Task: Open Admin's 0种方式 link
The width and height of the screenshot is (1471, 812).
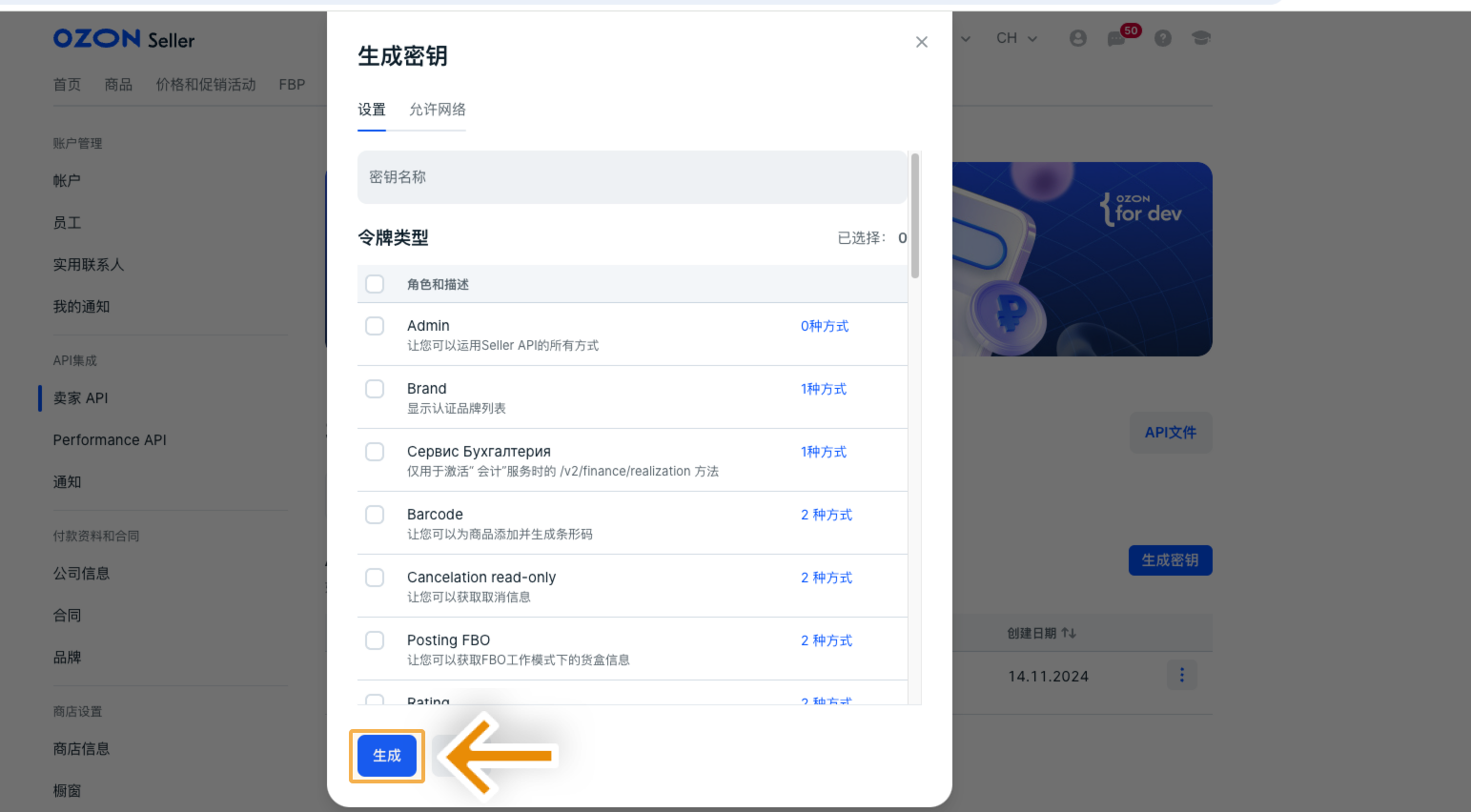Action: 825,326
